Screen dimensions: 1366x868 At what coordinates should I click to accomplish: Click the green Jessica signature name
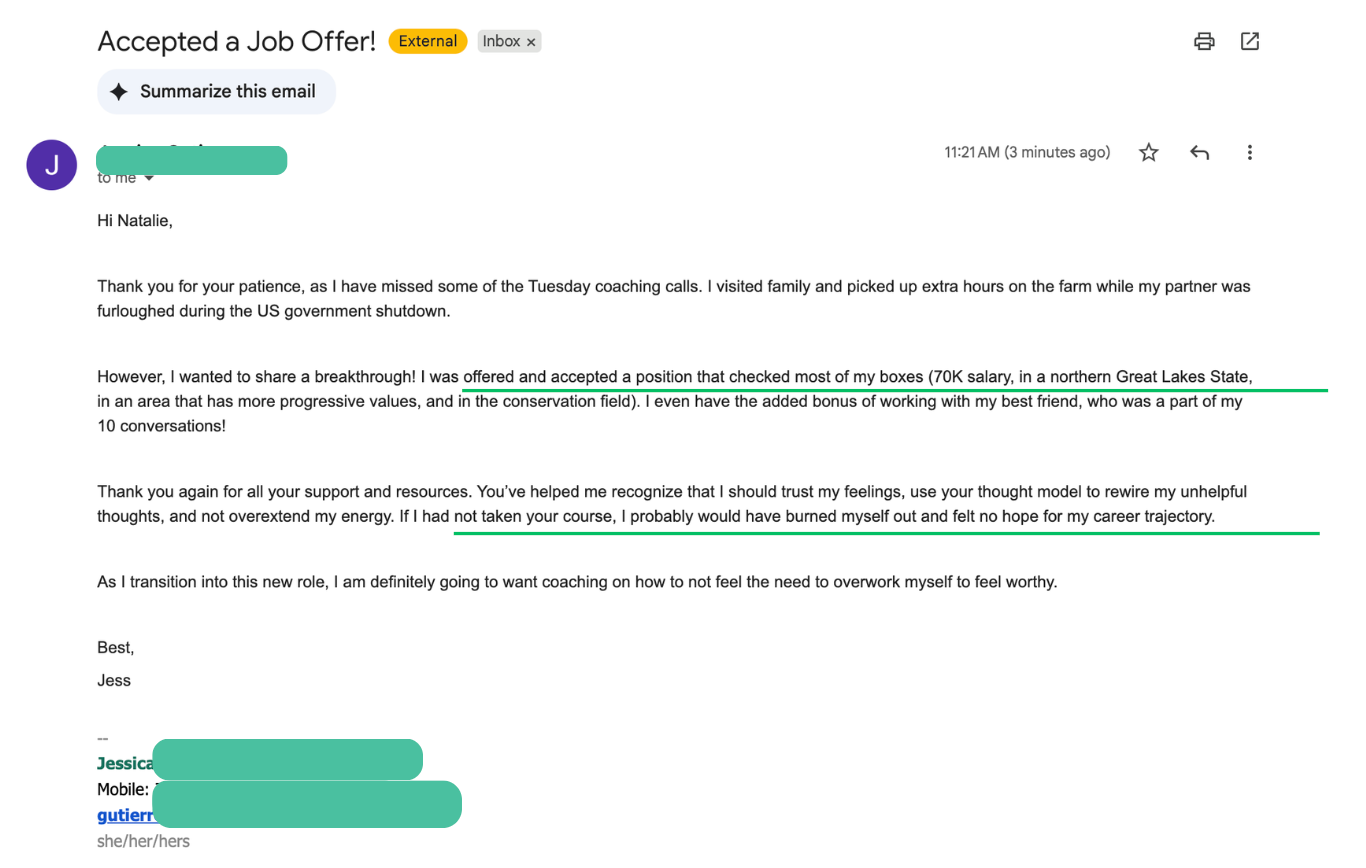[x=125, y=764]
